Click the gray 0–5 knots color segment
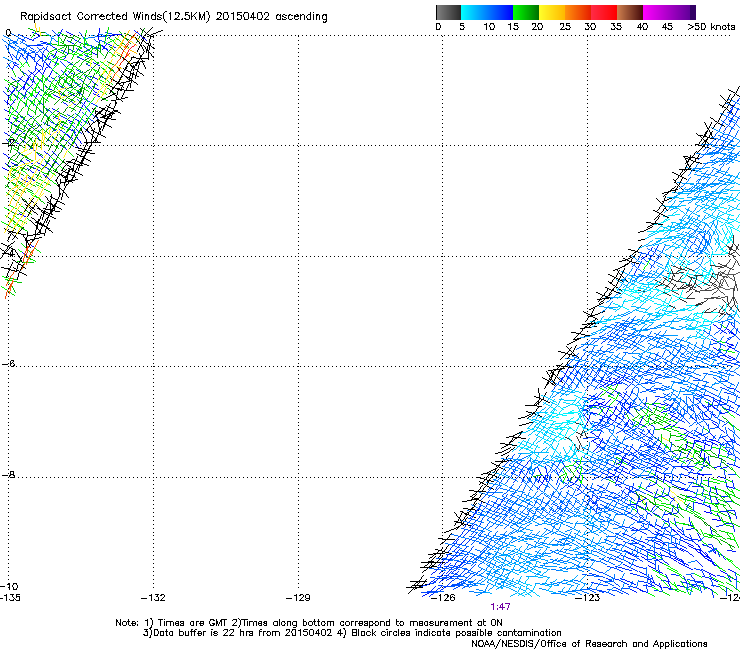 point(448,12)
